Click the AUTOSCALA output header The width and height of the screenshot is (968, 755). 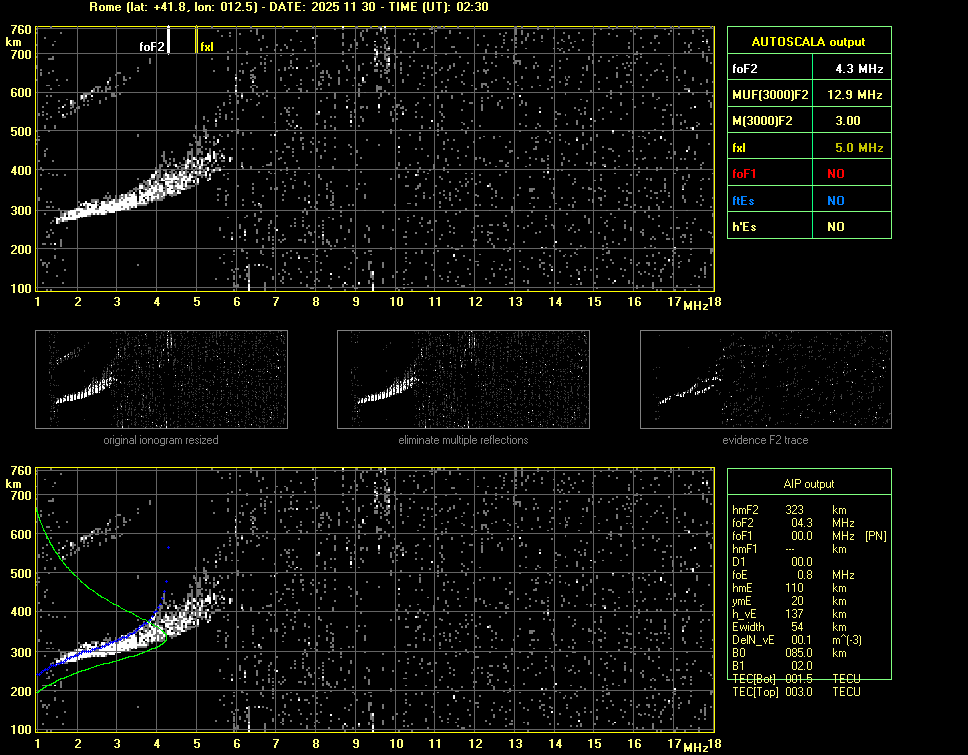pyautogui.click(x=808, y=42)
